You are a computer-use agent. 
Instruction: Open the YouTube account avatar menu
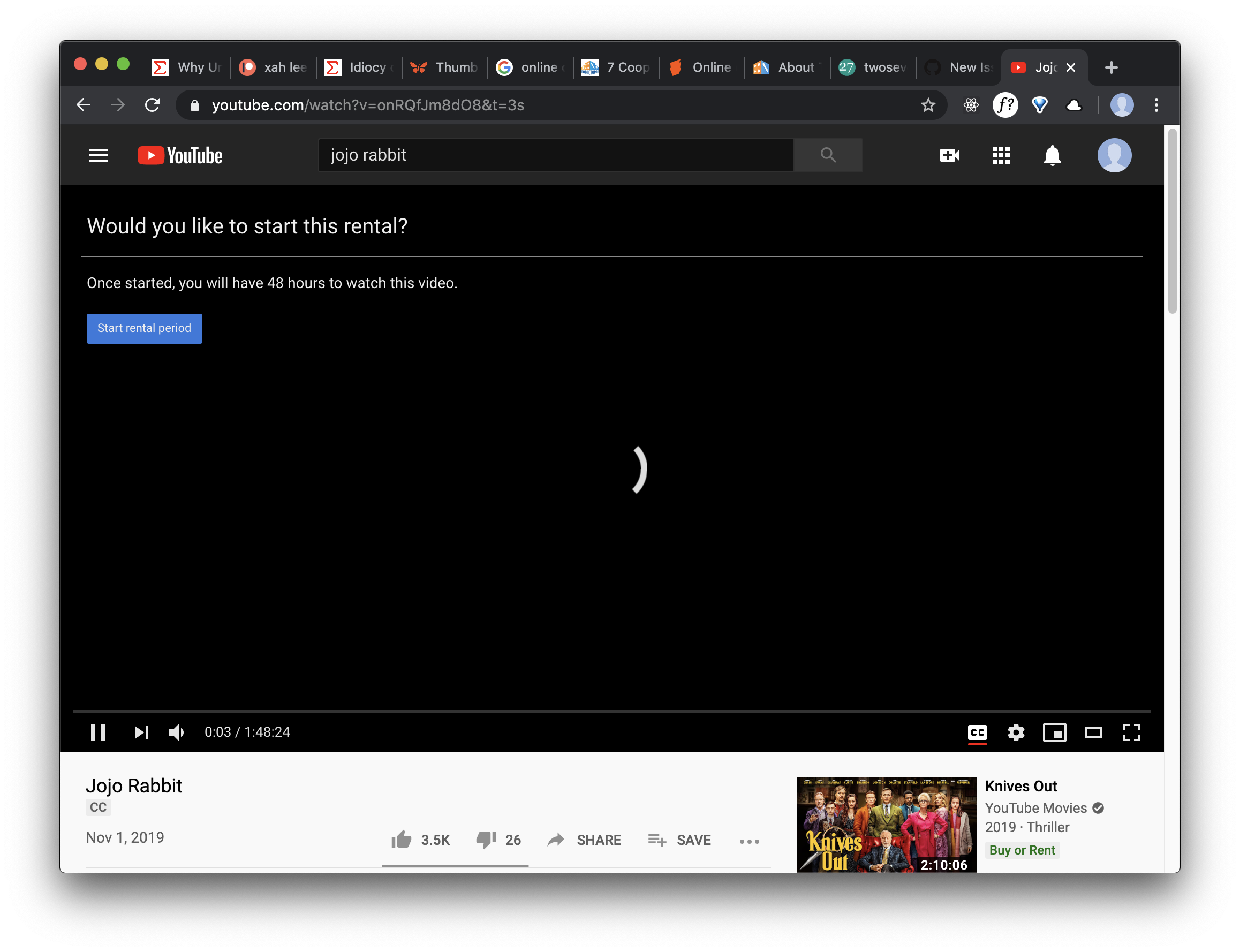coord(1114,155)
